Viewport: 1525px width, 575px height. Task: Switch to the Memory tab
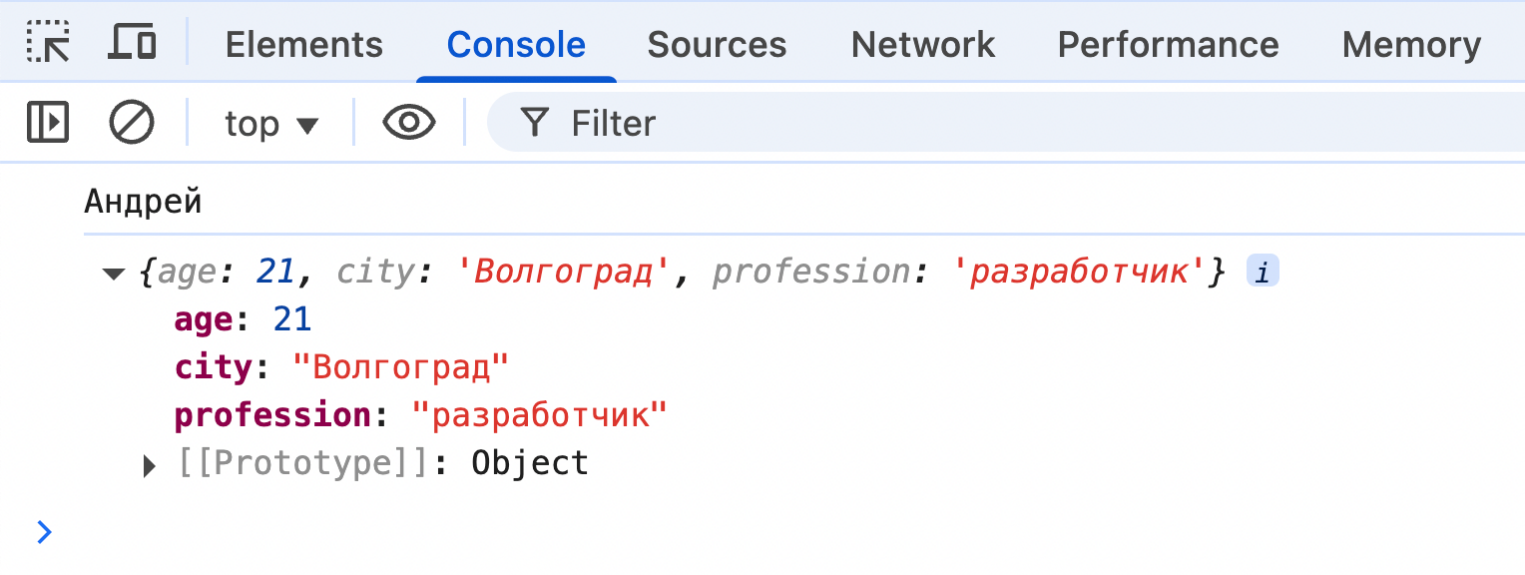tap(1411, 45)
